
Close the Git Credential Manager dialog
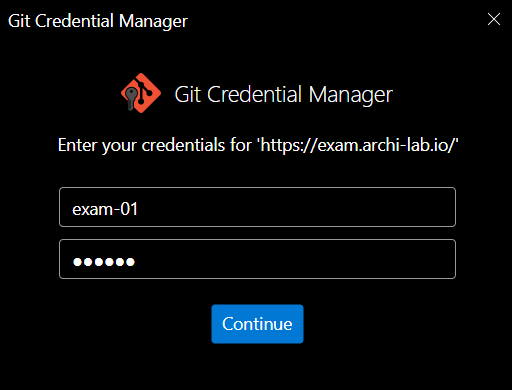(494, 19)
